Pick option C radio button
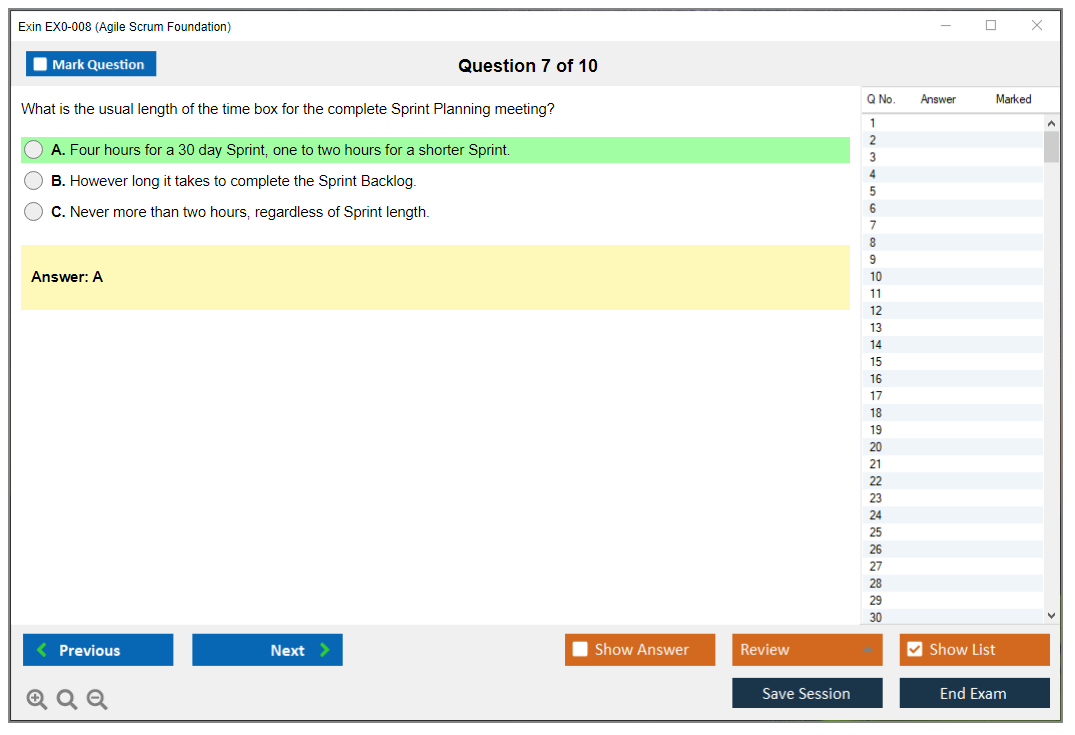 (x=34, y=212)
